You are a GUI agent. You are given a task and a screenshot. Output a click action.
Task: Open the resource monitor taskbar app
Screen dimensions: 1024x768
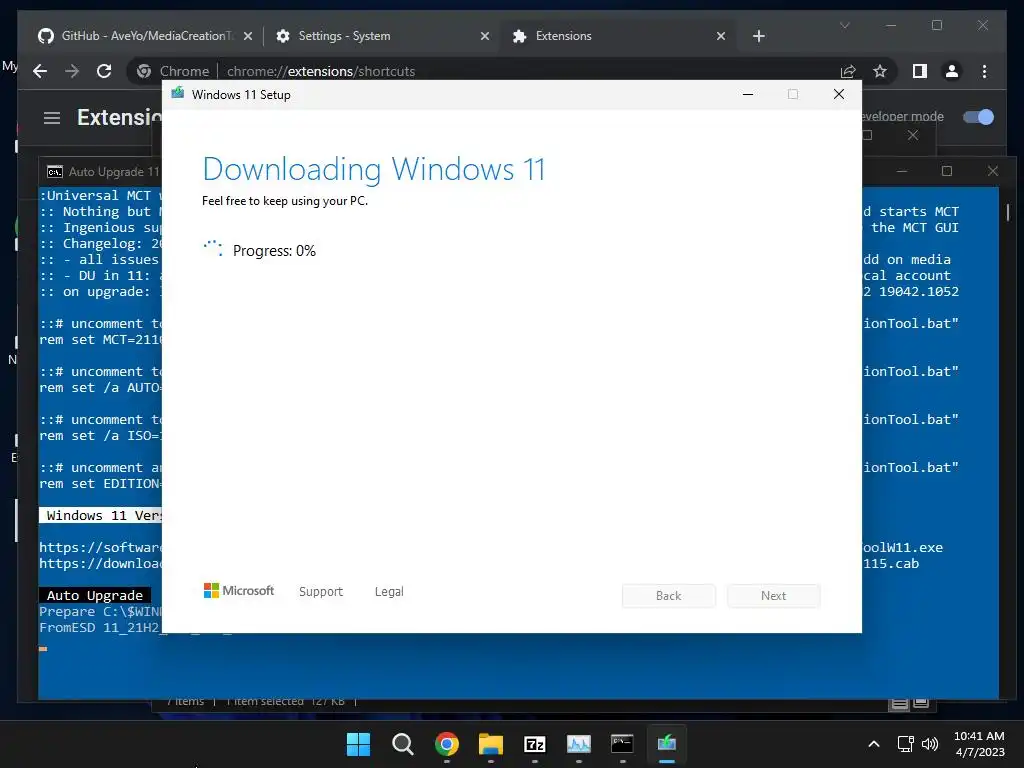(579, 744)
